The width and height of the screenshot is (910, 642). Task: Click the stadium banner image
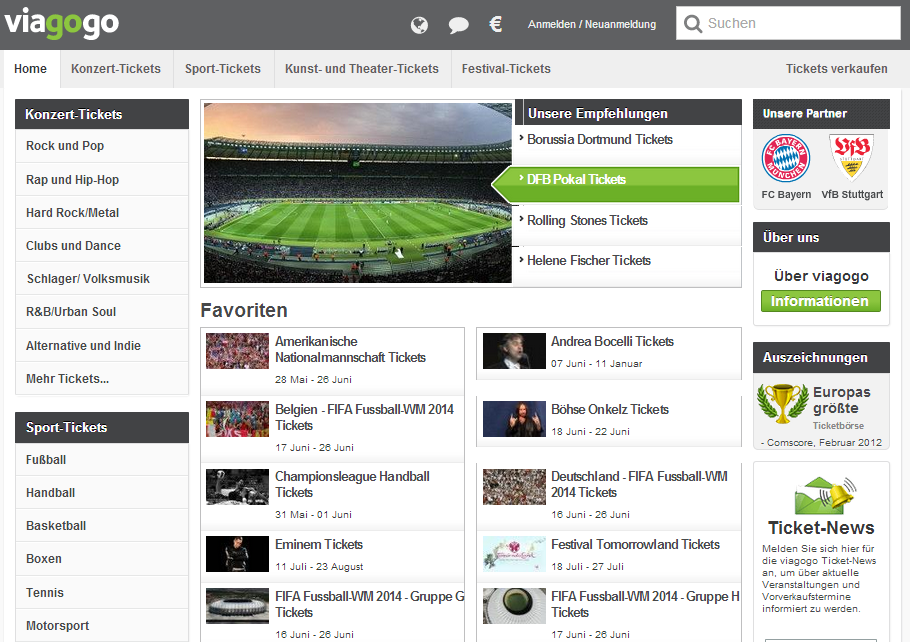point(358,193)
